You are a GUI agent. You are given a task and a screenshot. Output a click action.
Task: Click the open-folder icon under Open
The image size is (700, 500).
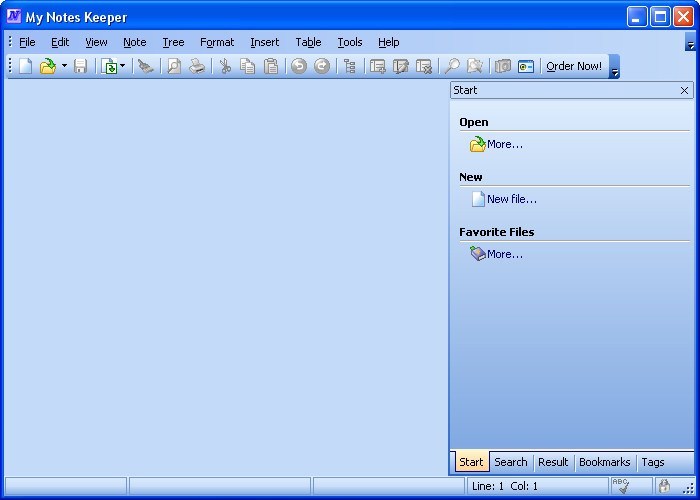tap(477, 144)
